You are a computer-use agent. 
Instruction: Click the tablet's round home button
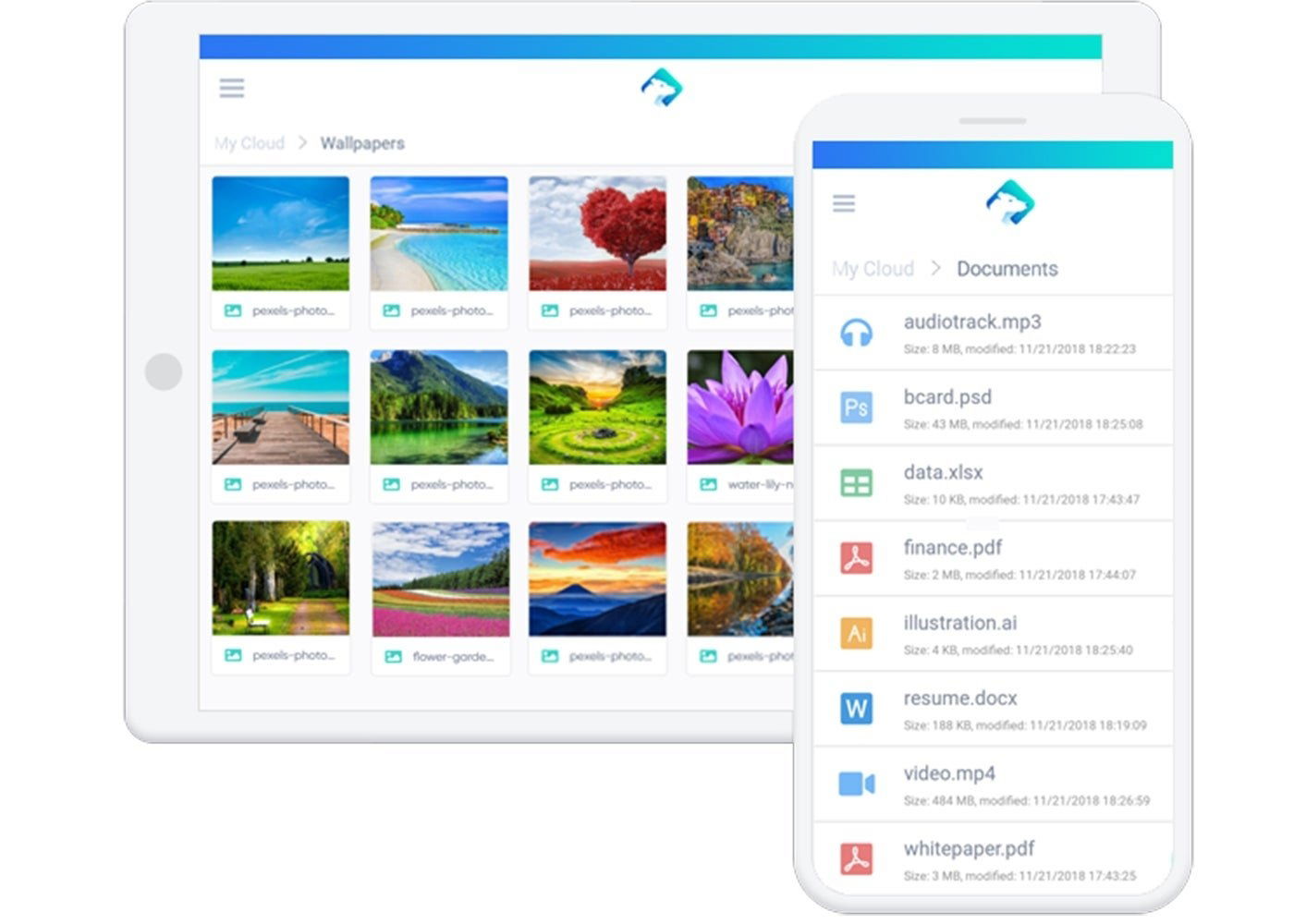(164, 371)
